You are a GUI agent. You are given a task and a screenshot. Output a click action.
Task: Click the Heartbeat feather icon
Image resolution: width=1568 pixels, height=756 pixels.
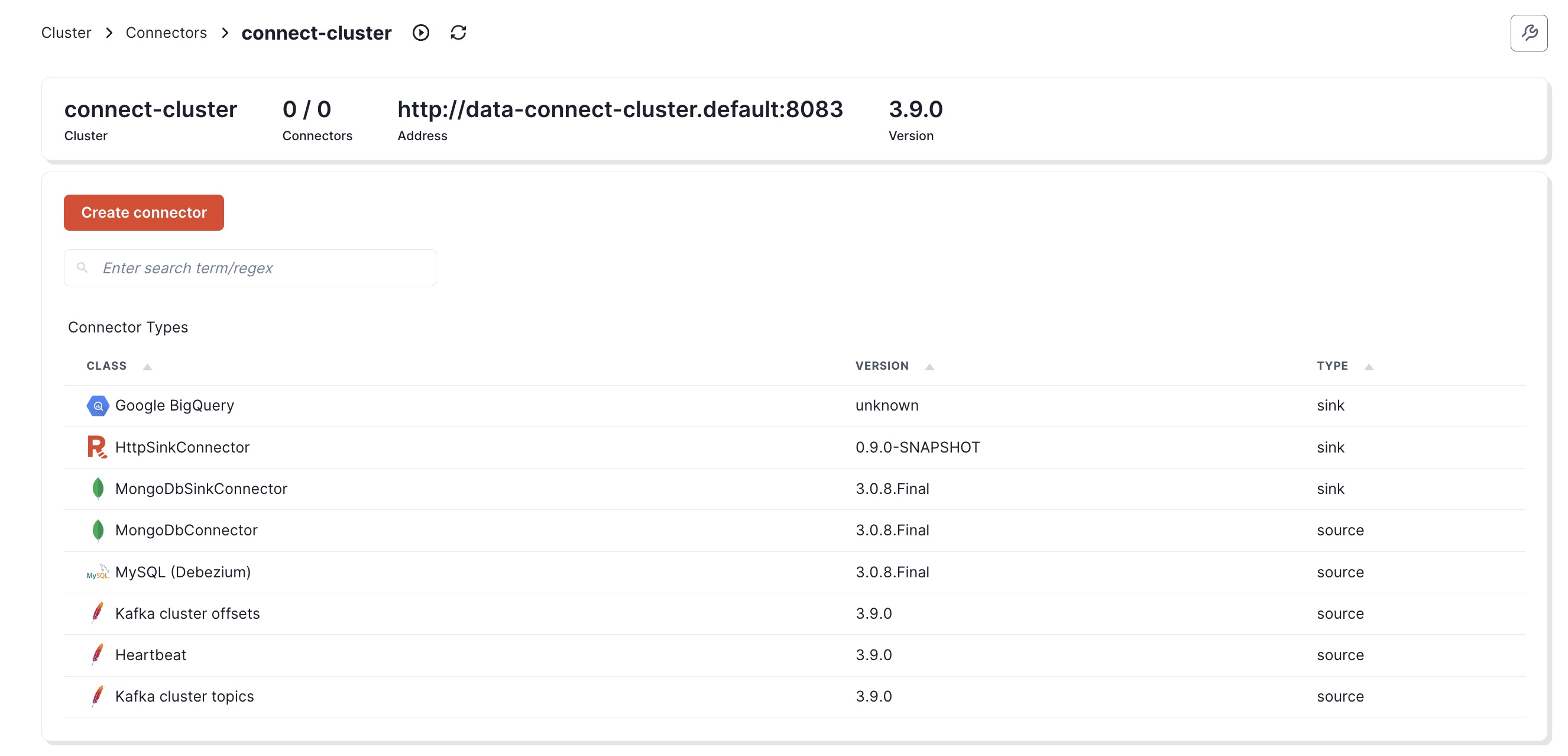98,655
